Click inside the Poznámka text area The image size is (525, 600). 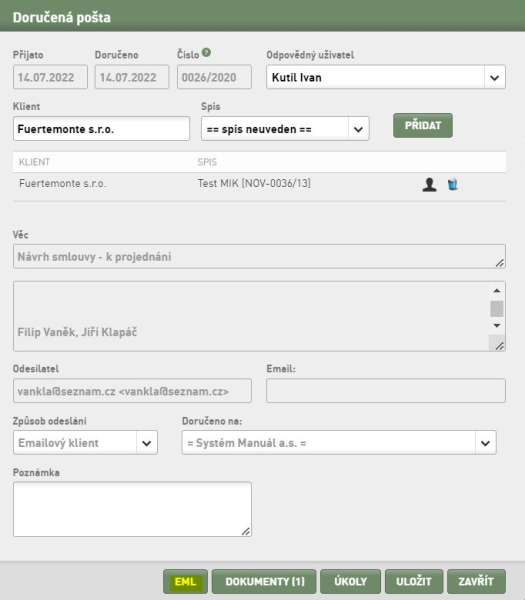(132, 509)
